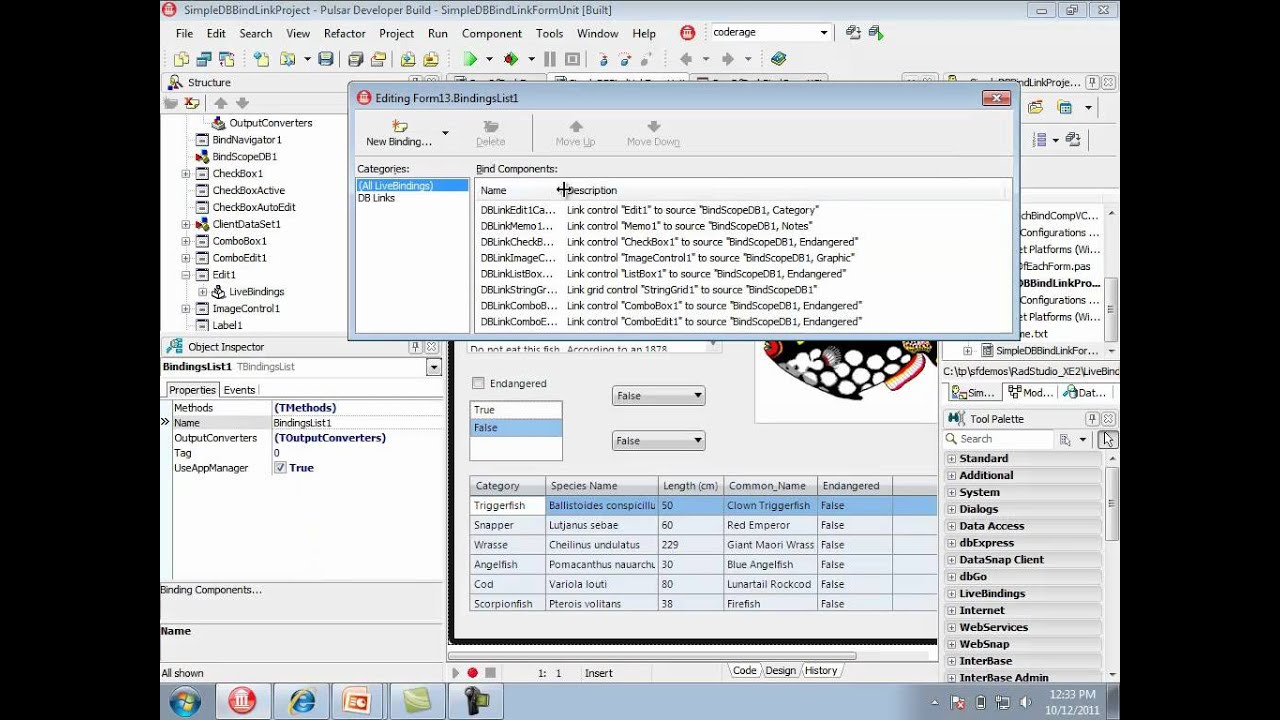Click the Windows Start orb
This screenshot has width=1280, height=720.
point(185,701)
